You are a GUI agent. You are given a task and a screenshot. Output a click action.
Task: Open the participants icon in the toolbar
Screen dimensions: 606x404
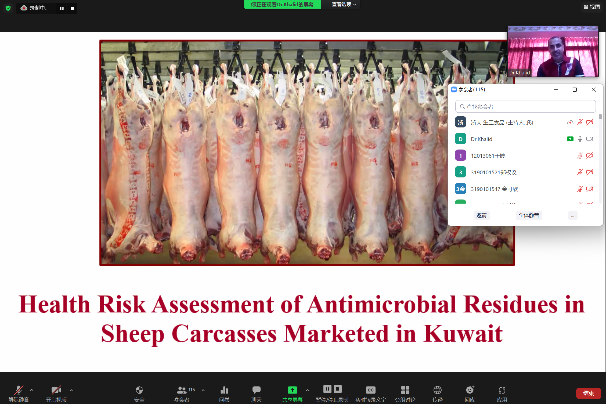(x=182, y=389)
